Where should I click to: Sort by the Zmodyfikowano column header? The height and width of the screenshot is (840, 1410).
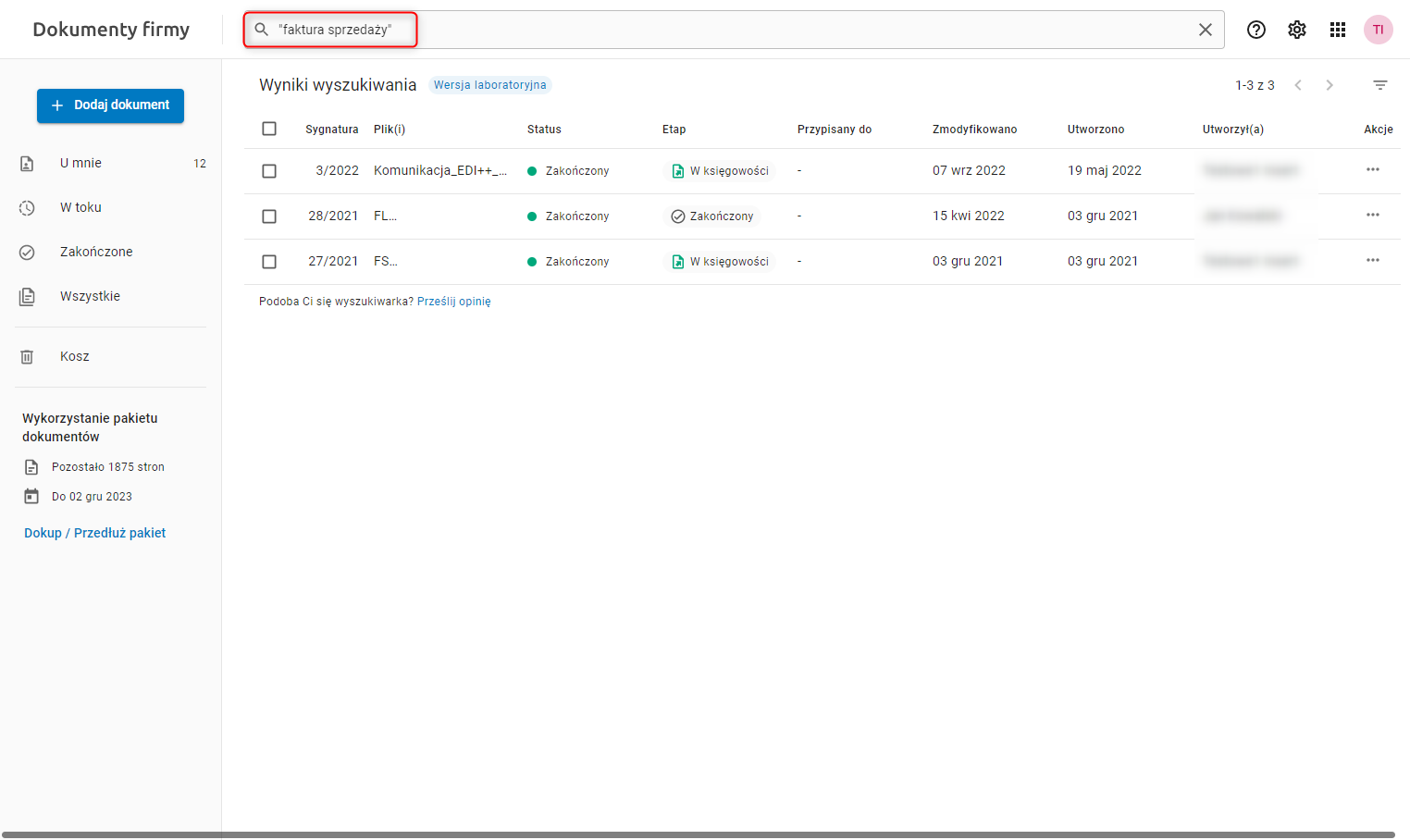click(975, 130)
